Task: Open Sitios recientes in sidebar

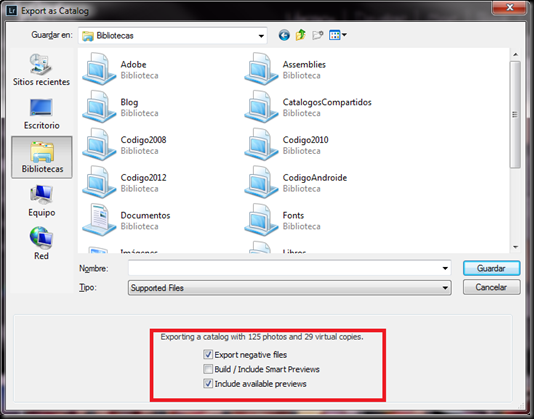Action: [x=41, y=69]
